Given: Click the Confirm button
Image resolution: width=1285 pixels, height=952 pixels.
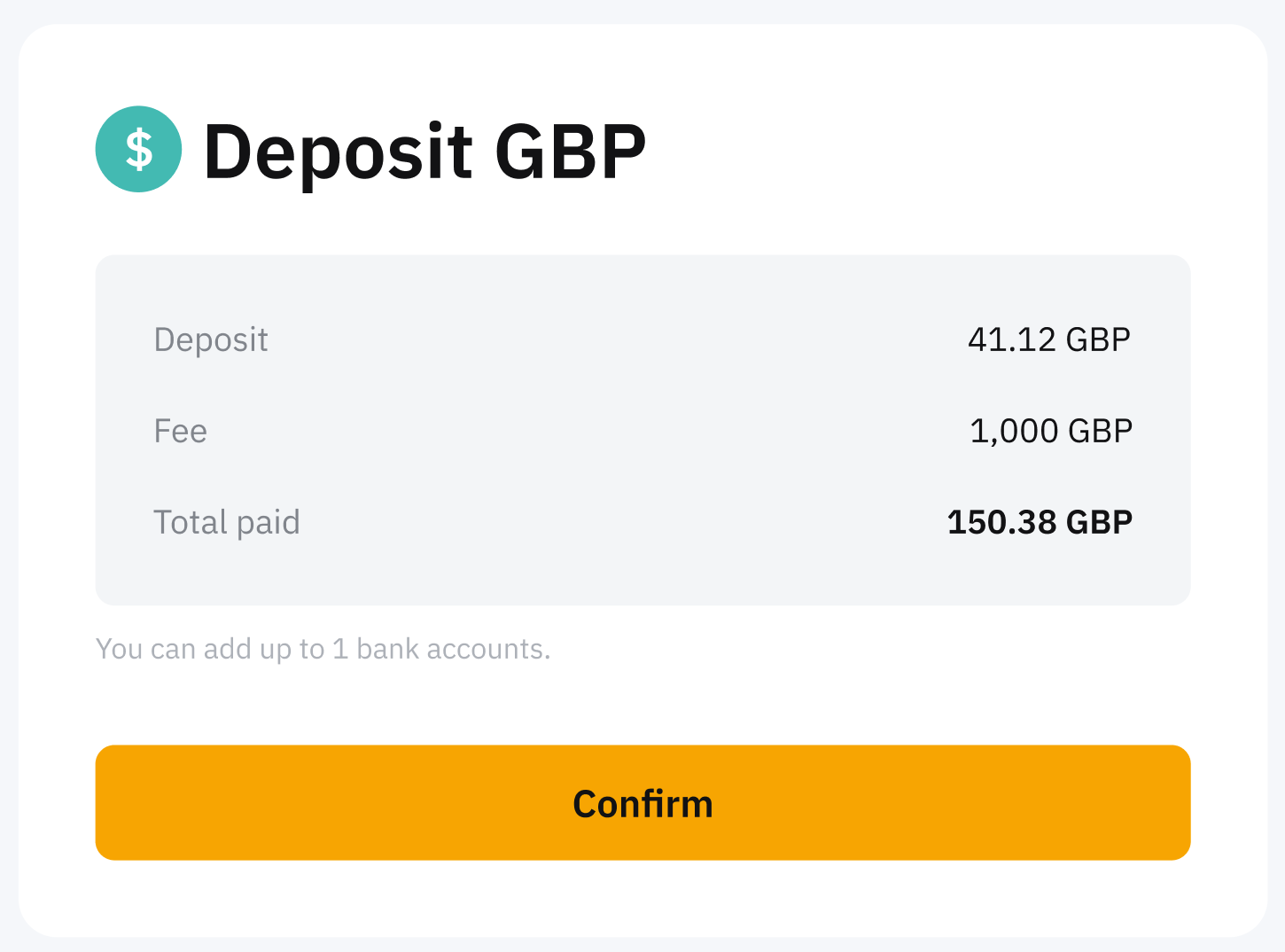Looking at the screenshot, I should [642, 803].
